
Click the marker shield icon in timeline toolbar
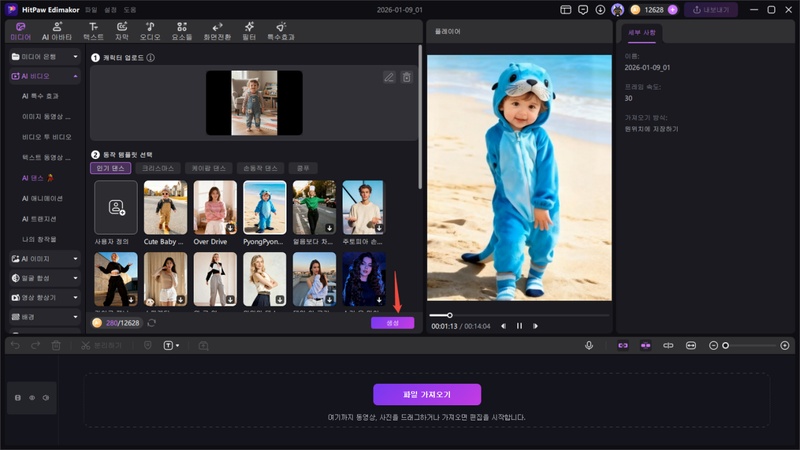(x=147, y=345)
